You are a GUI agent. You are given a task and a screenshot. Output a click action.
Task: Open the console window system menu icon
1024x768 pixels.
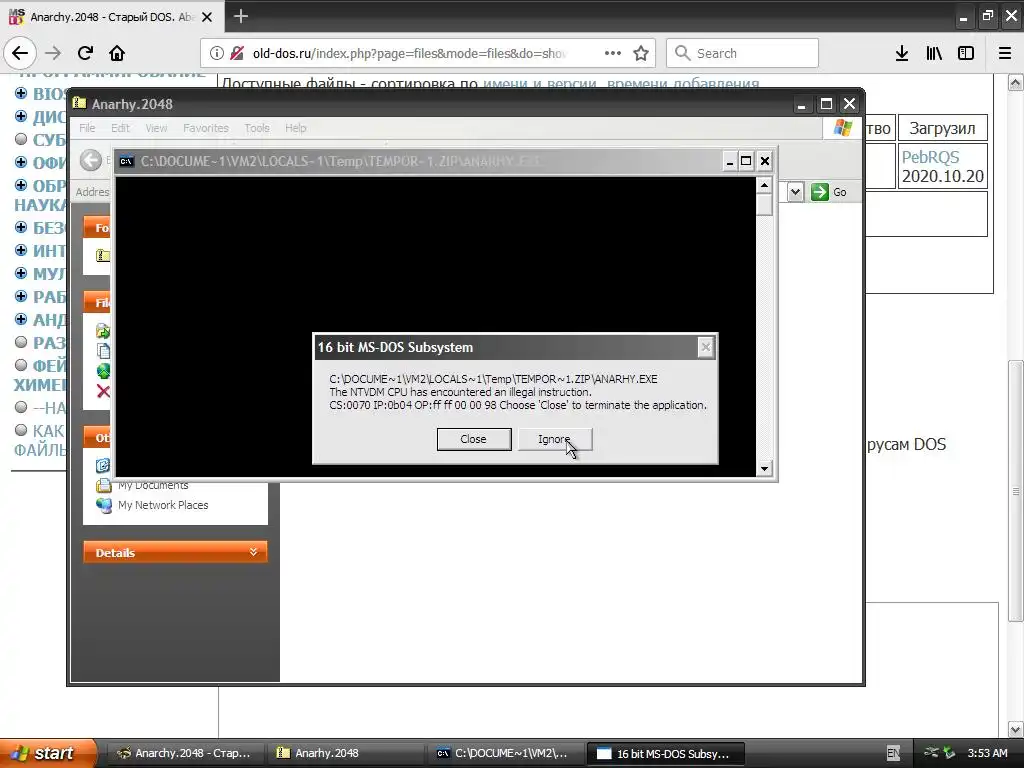[x=127, y=161]
